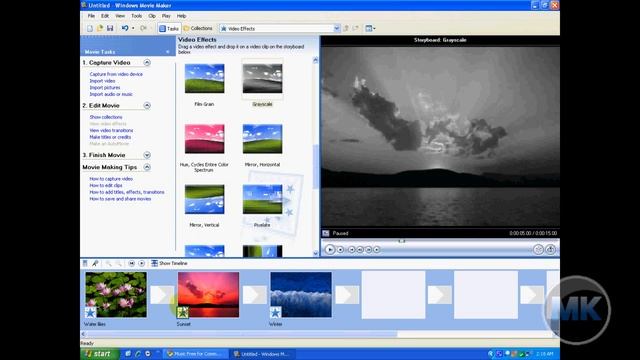Click the Take Picture button in monitor
The height and width of the screenshot is (360, 640).
(x=550, y=249)
